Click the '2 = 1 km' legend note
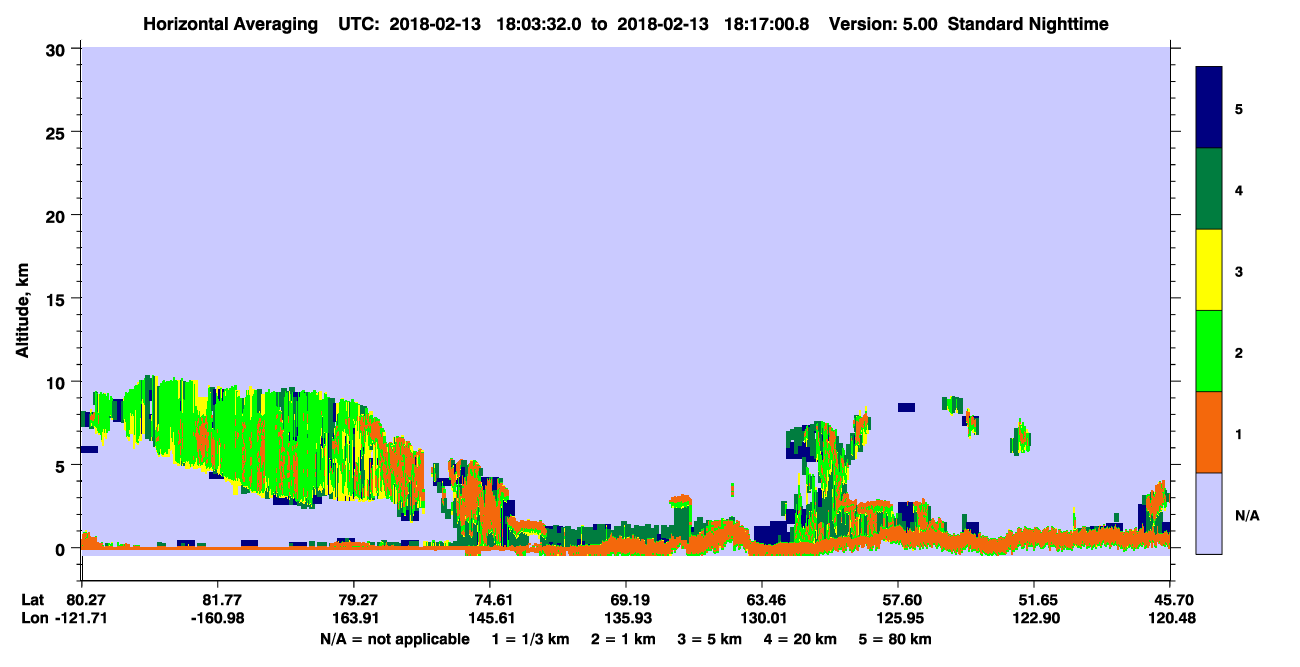 tap(624, 639)
